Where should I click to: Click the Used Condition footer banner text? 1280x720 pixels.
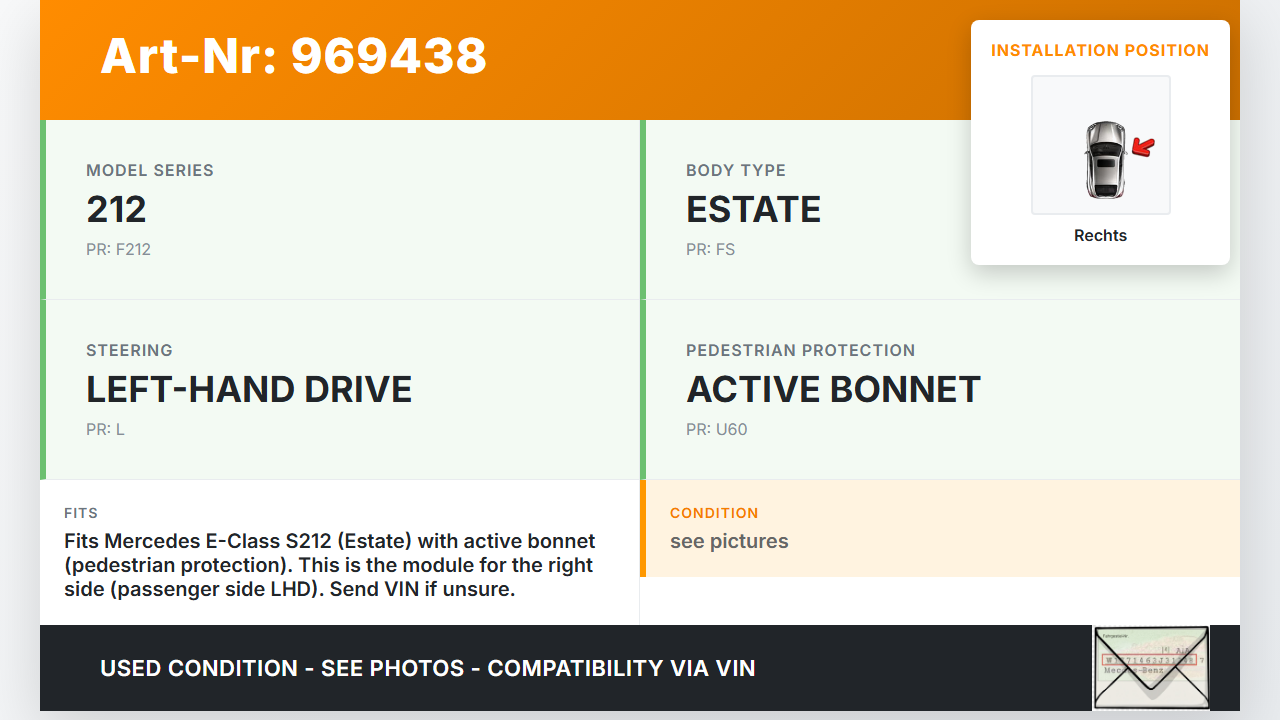428,668
